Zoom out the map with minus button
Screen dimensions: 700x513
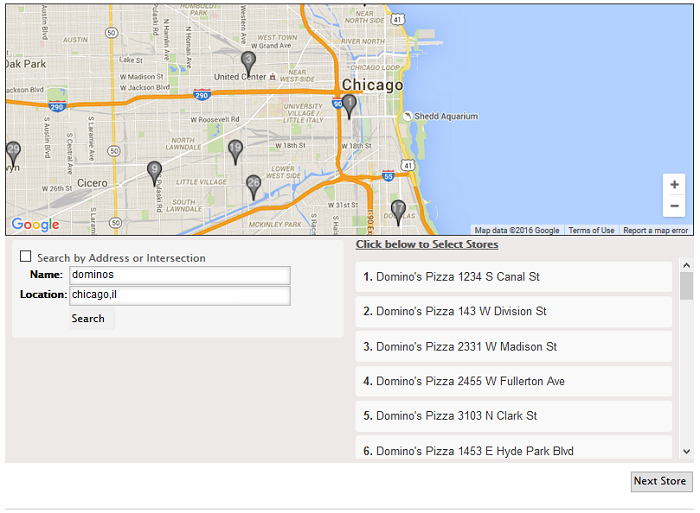coord(674,206)
